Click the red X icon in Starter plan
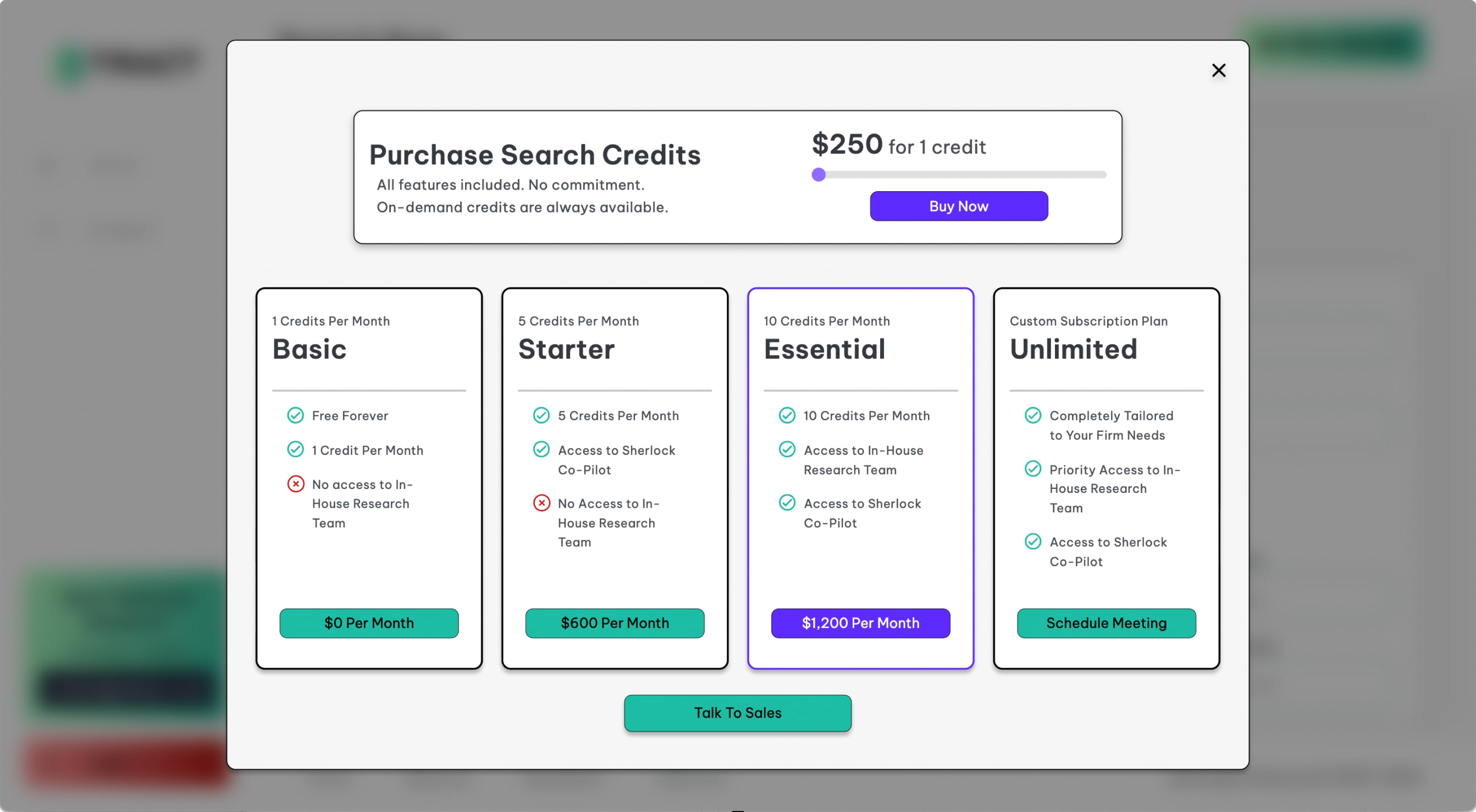The width and height of the screenshot is (1476, 812). click(541, 503)
